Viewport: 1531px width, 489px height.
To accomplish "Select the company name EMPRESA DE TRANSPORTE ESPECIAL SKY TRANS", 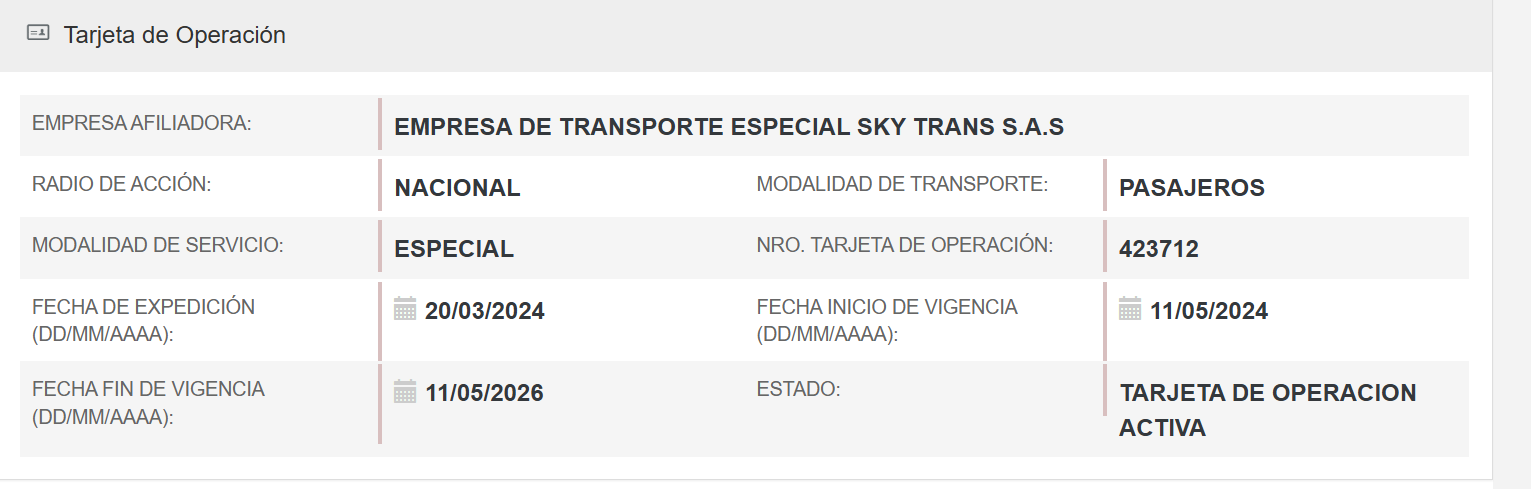I will tap(729, 127).
